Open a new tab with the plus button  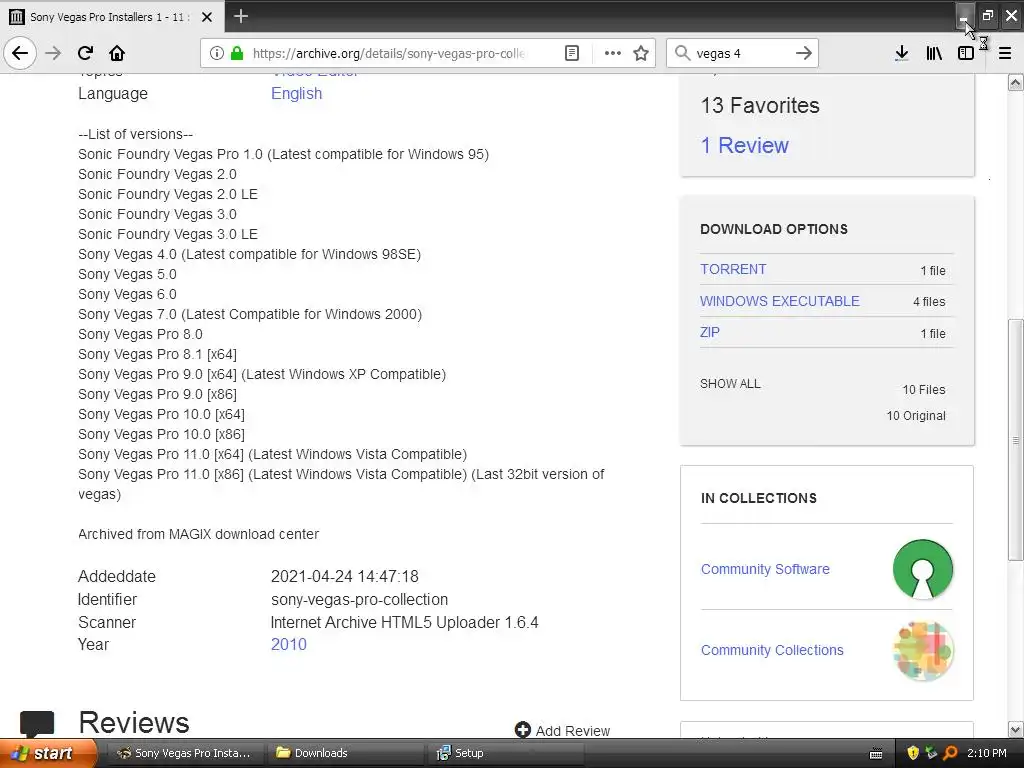[240, 16]
